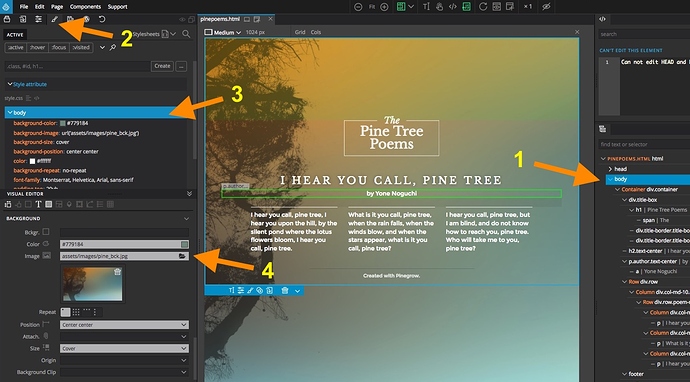
Task: Toggle the :visited pseudo-class state
Action: tap(81, 48)
